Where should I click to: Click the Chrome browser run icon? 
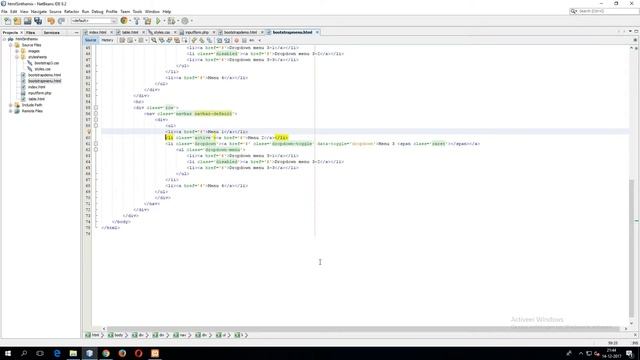coord(124,21)
